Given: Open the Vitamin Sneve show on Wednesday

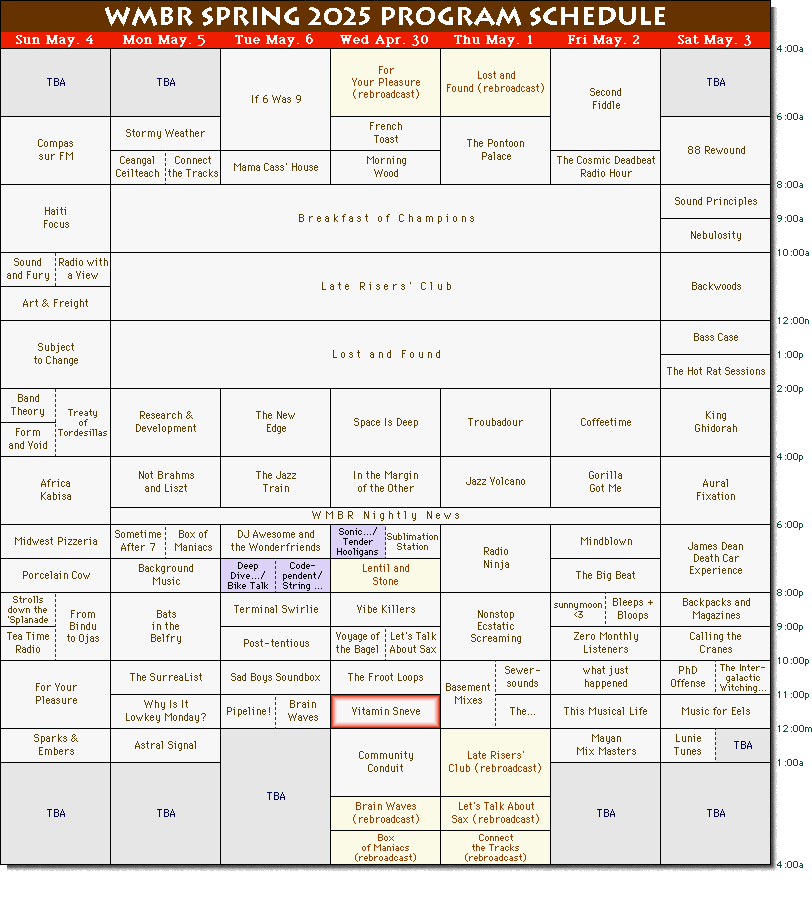Looking at the screenshot, I should click(385, 711).
